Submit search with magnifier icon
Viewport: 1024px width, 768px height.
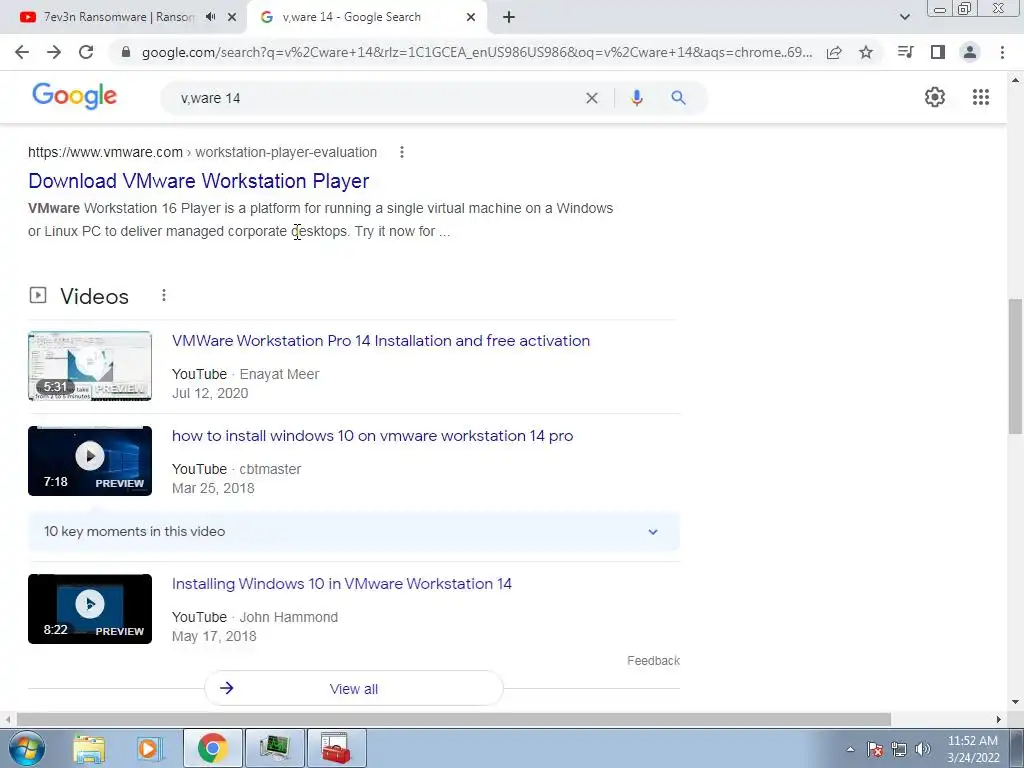click(x=679, y=98)
